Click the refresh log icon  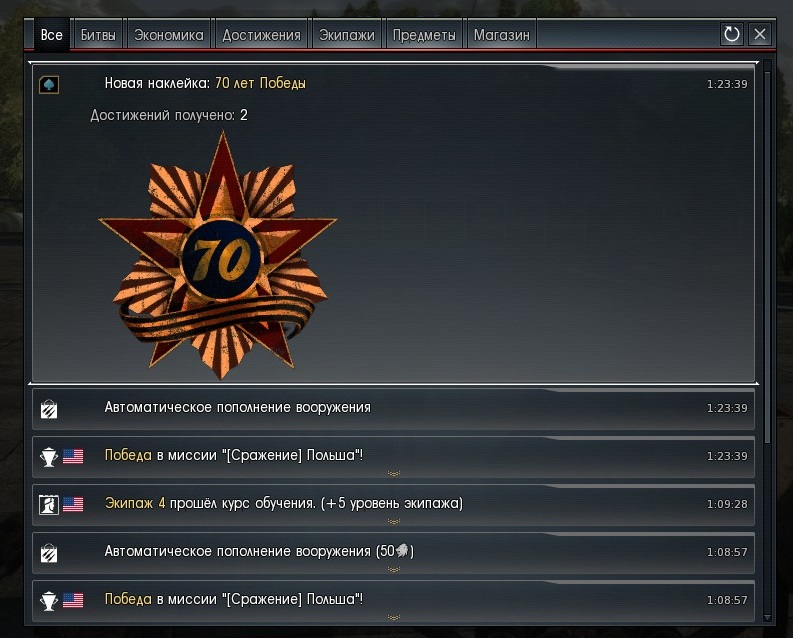tap(731, 34)
